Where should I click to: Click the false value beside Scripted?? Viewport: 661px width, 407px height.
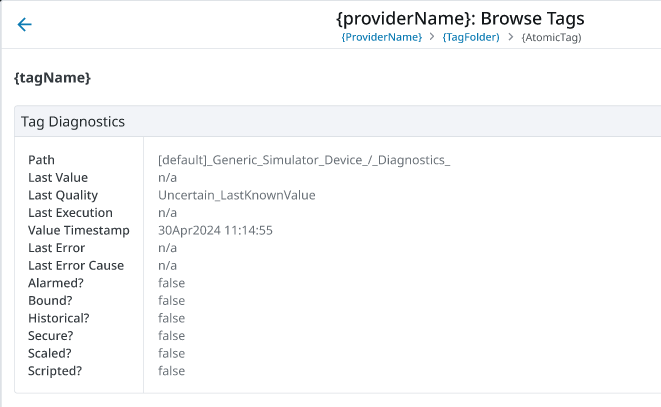[172, 371]
